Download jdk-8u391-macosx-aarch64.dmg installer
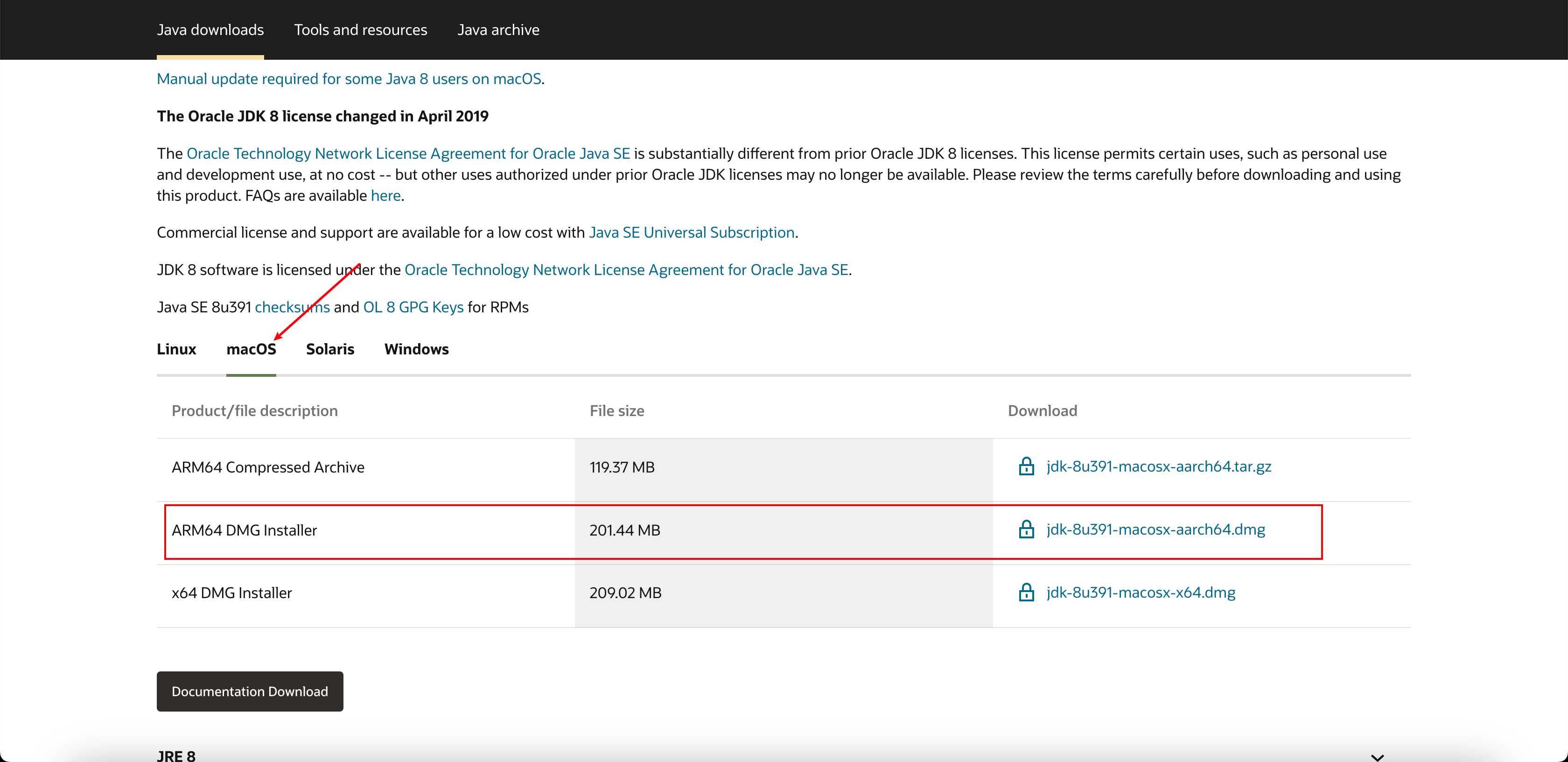Viewport: 1568px width, 762px height. click(1155, 529)
